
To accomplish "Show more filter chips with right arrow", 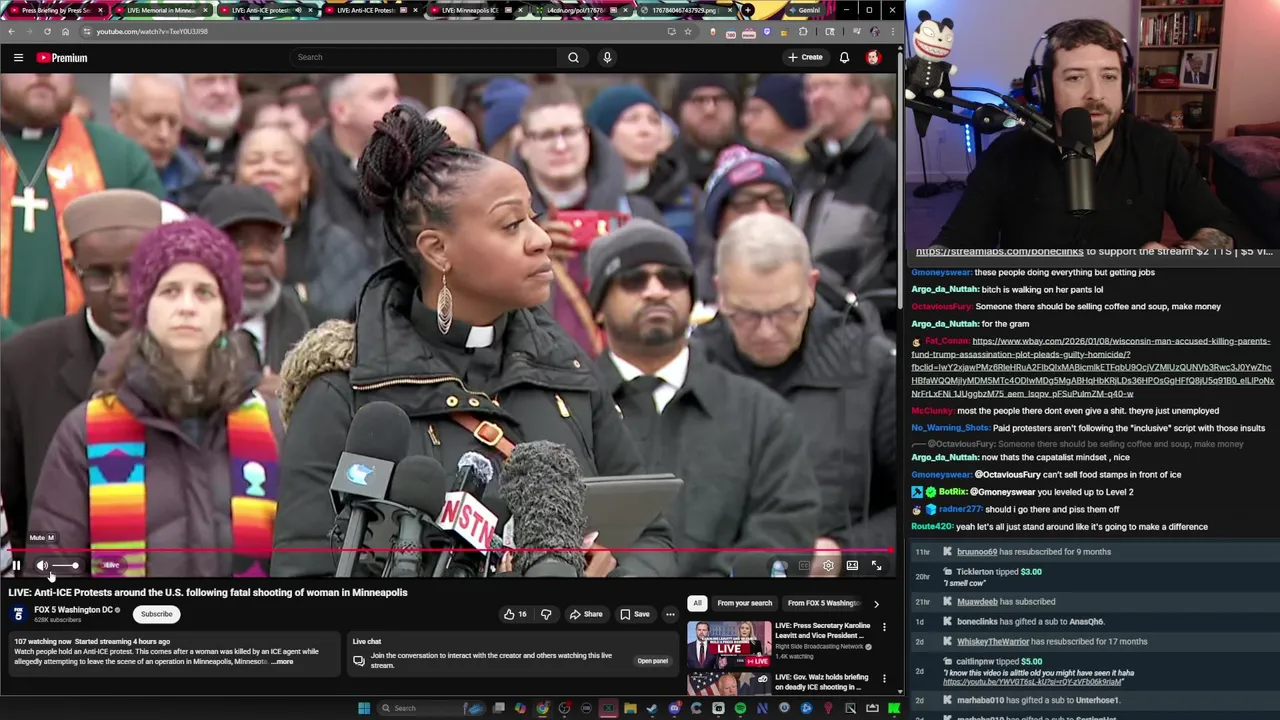I will point(876,603).
